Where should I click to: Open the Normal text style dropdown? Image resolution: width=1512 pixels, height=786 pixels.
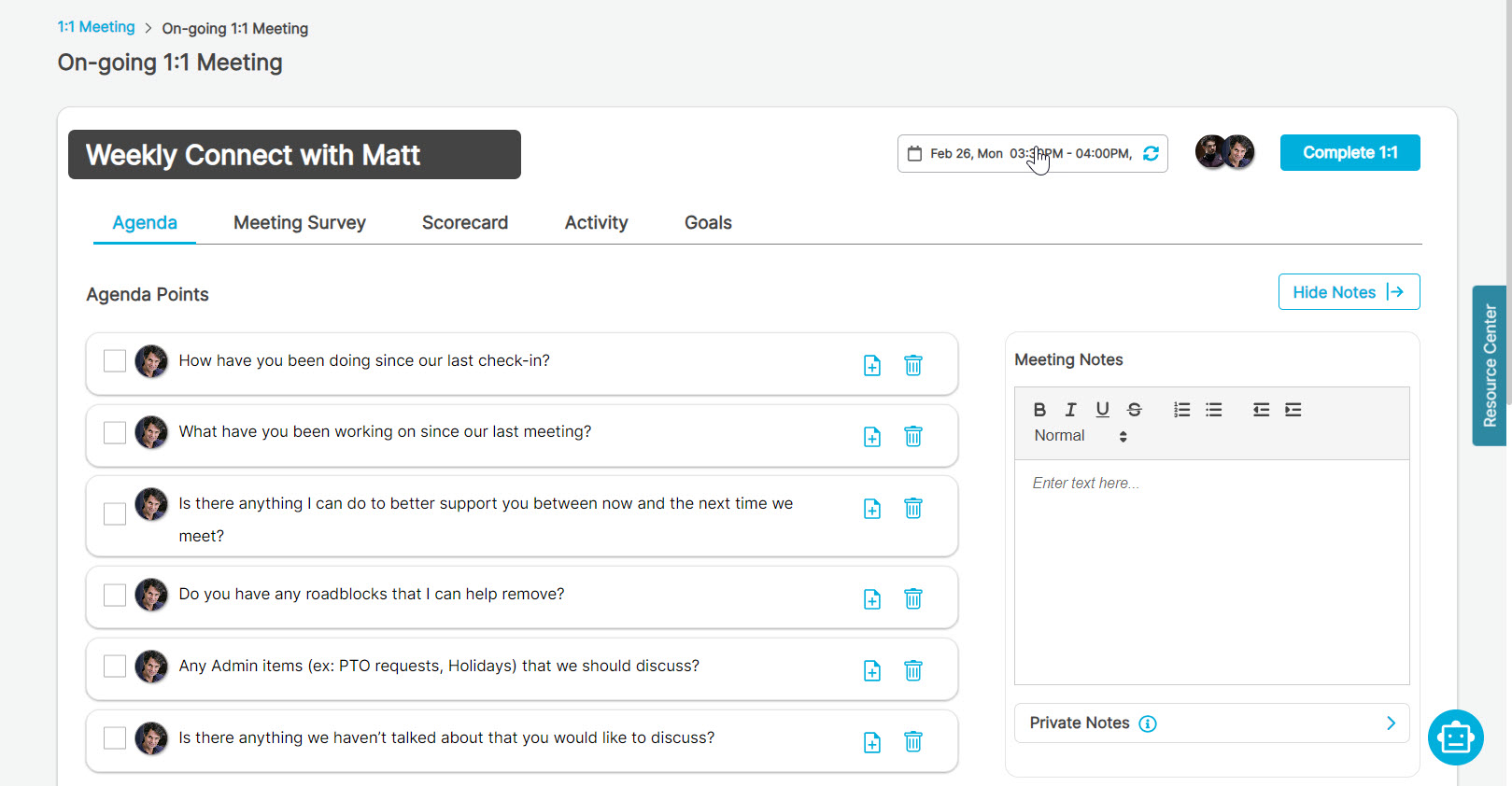[x=1080, y=436]
